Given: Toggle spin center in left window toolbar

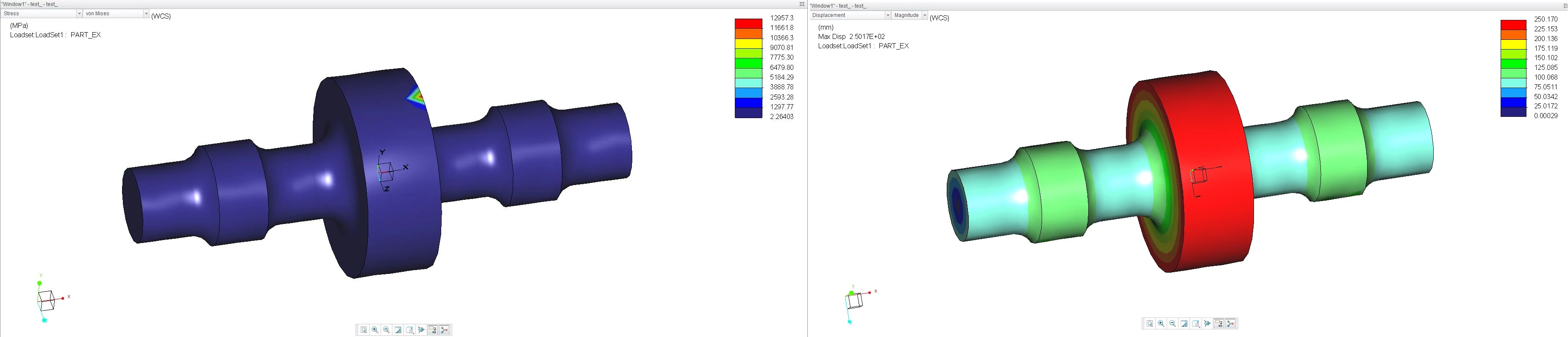Looking at the screenshot, I should click(x=445, y=330).
